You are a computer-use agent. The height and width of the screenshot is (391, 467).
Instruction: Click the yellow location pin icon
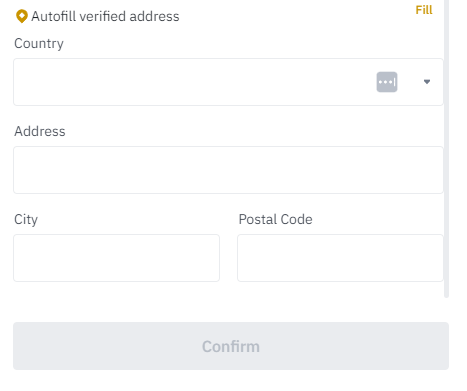[22, 16]
